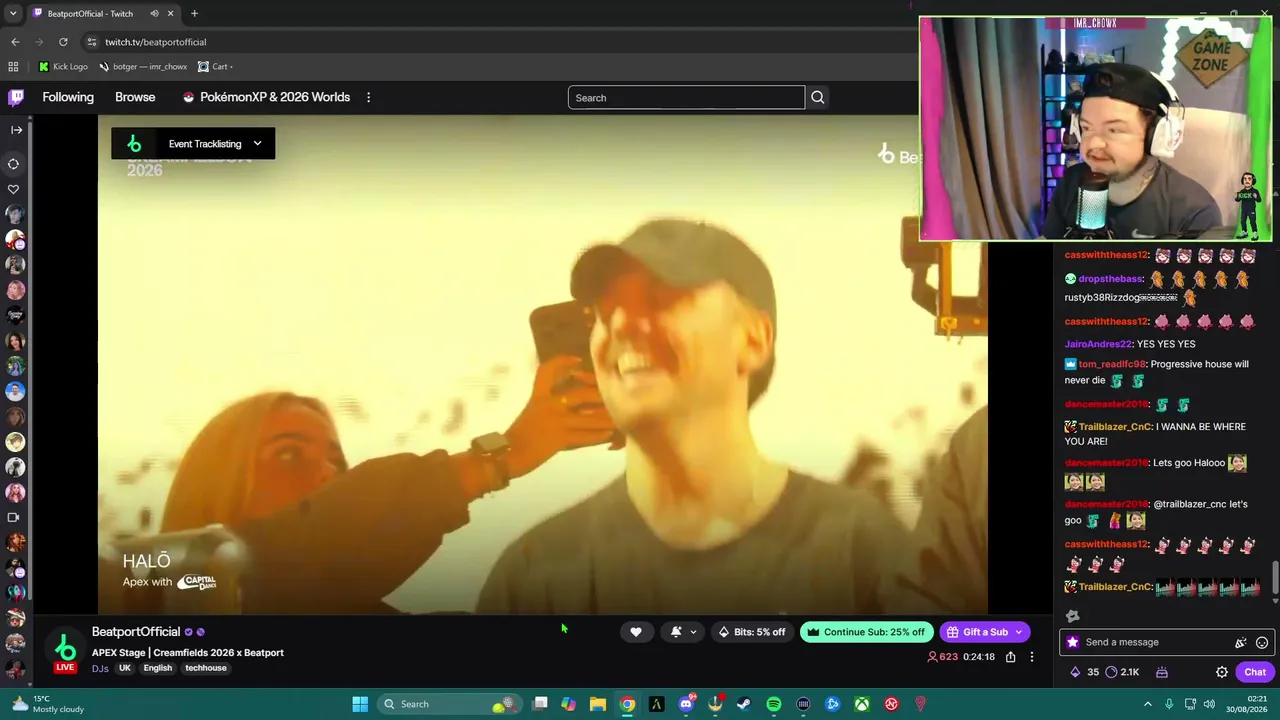The image size is (1280, 720).
Task: Click the address bar URL
Action: coord(155,42)
